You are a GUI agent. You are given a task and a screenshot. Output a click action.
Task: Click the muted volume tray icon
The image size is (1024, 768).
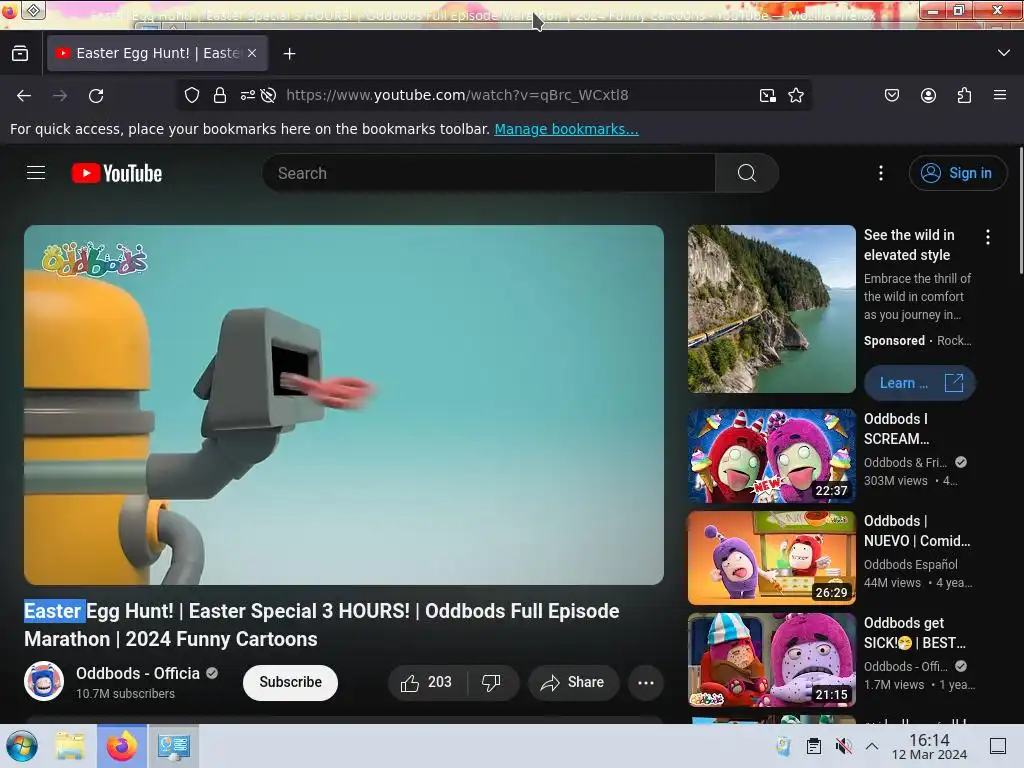pyautogui.click(x=843, y=746)
